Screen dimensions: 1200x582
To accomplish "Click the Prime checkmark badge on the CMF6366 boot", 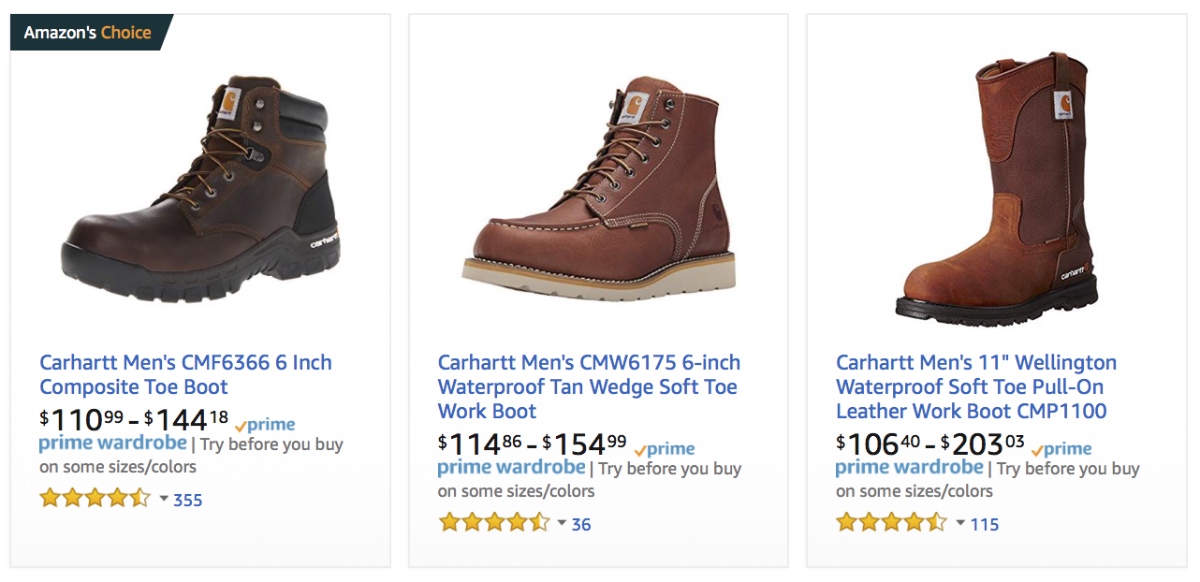I will [265, 423].
